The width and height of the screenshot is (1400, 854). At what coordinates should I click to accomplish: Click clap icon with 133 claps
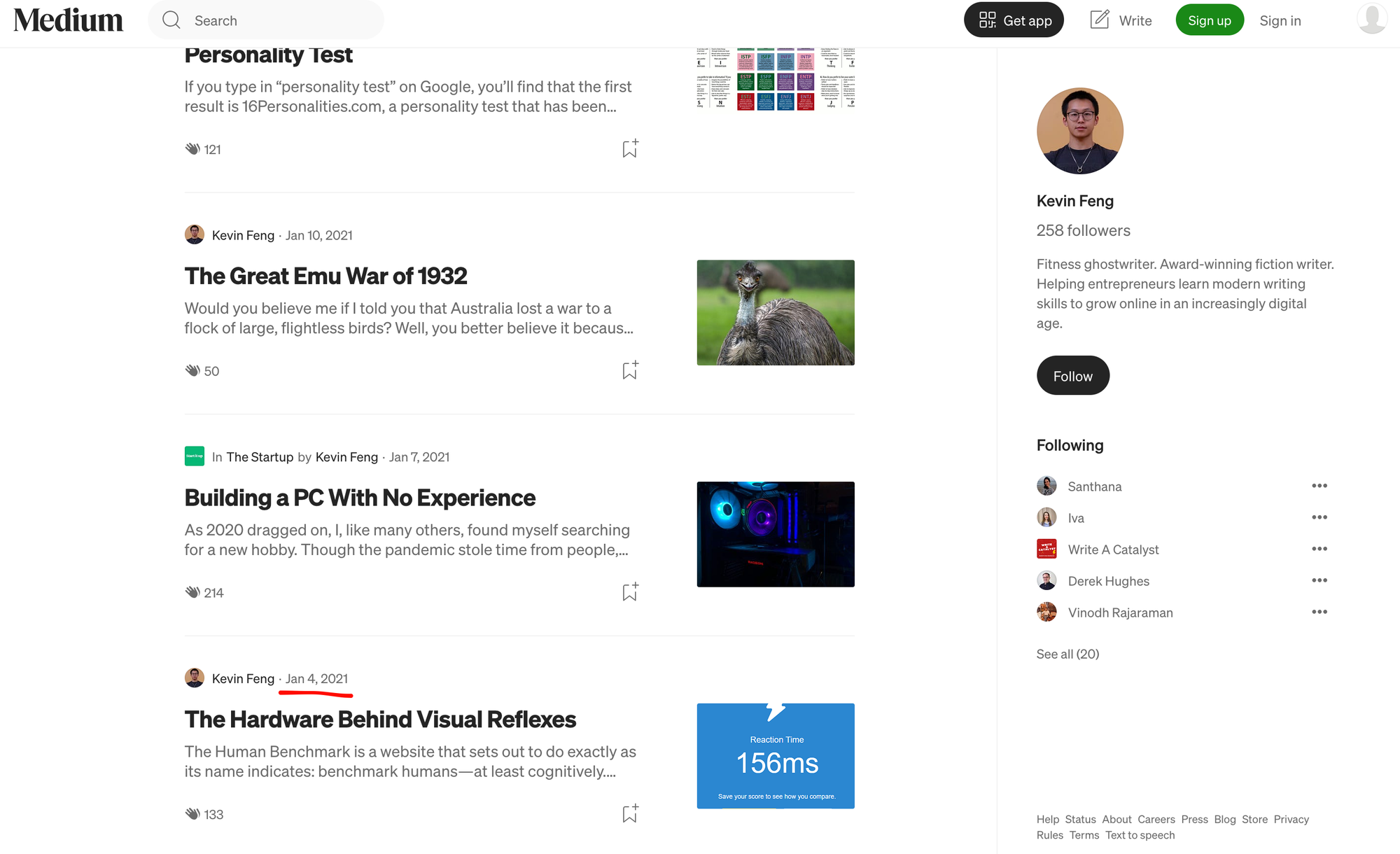[x=192, y=813]
